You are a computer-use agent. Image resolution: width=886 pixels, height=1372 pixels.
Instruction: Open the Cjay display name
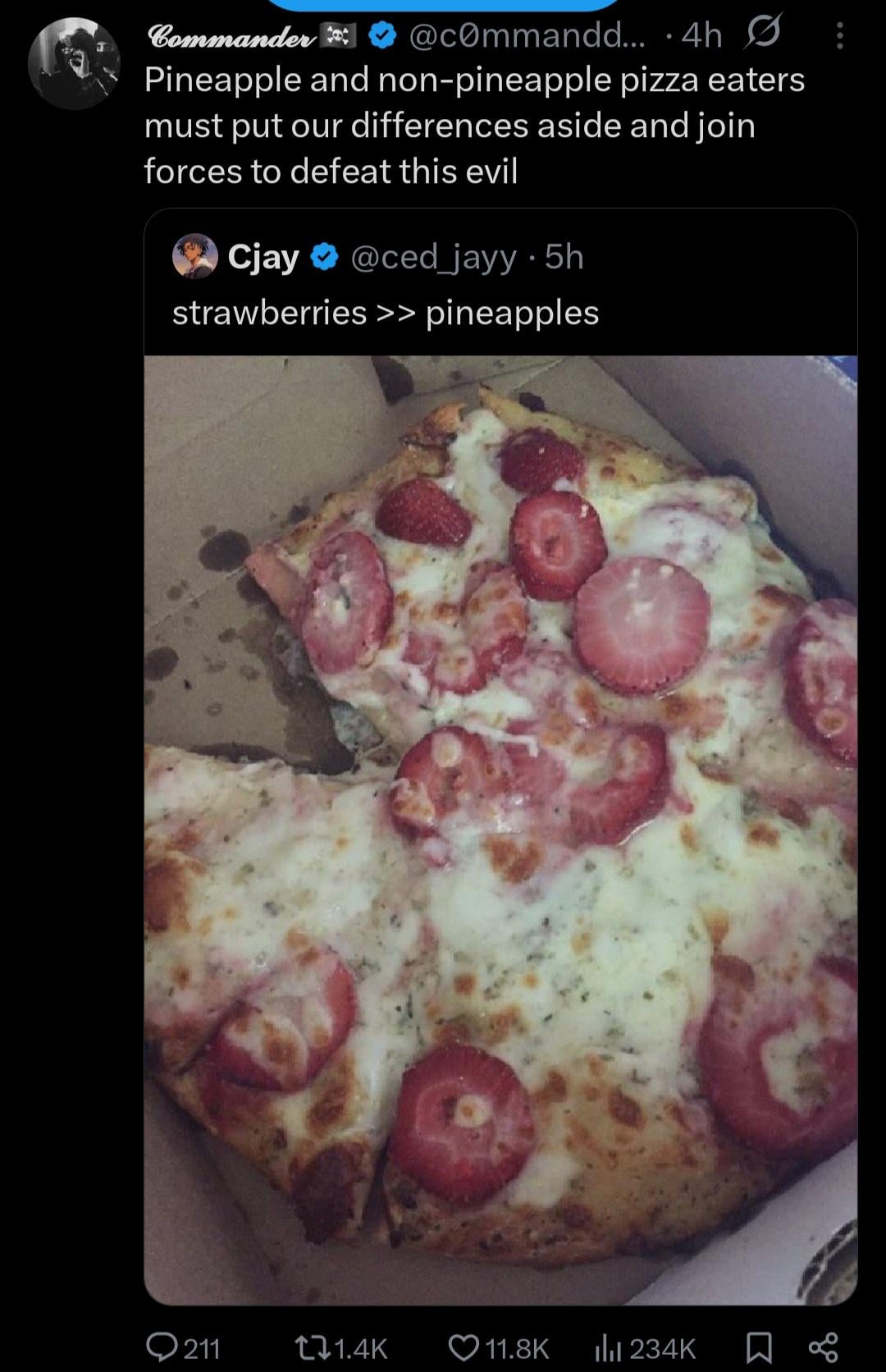coord(263,258)
